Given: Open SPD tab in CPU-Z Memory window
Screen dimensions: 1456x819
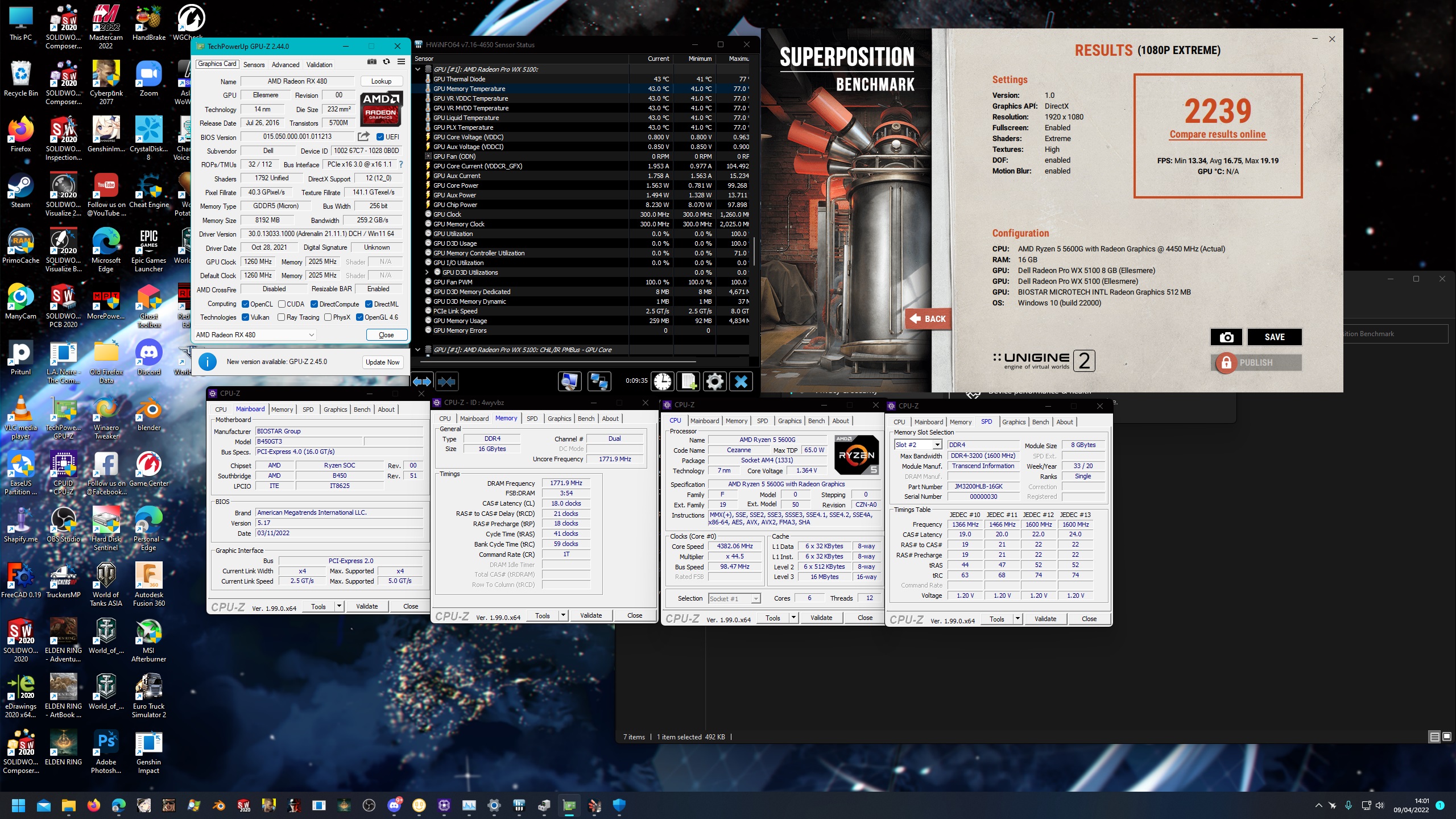Looking at the screenshot, I should (x=532, y=419).
